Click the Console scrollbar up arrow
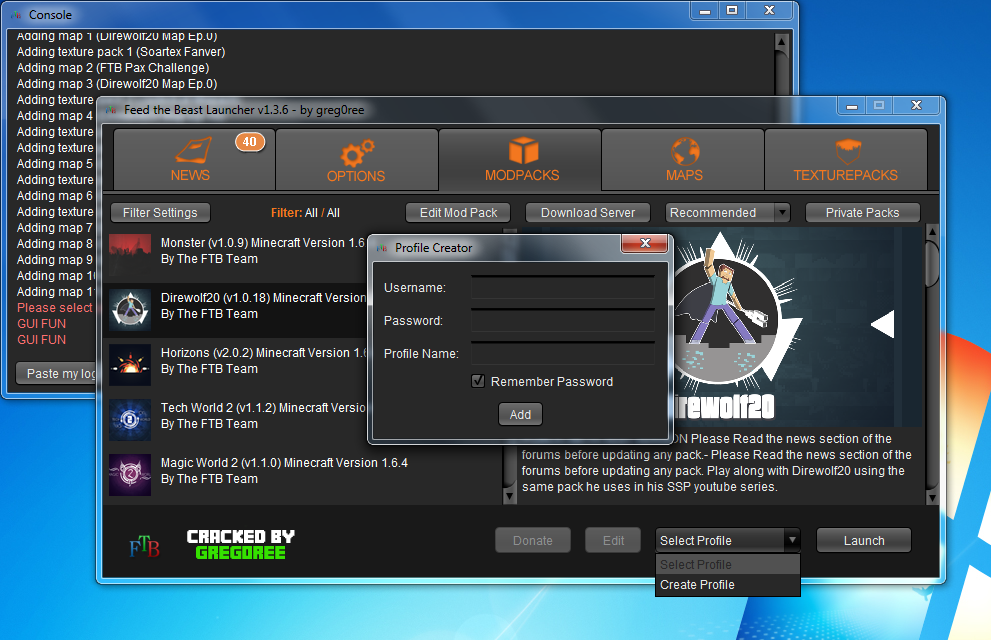 [x=782, y=42]
